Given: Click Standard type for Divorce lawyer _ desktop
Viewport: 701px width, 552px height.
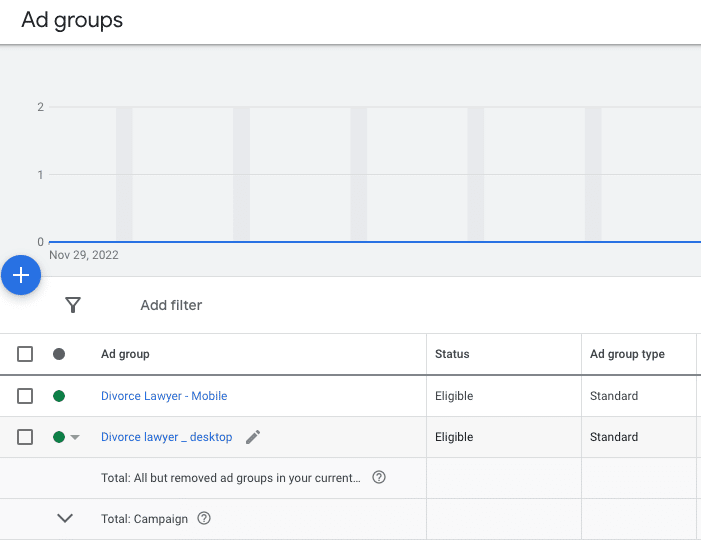Looking at the screenshot, I should pos(614,437).
